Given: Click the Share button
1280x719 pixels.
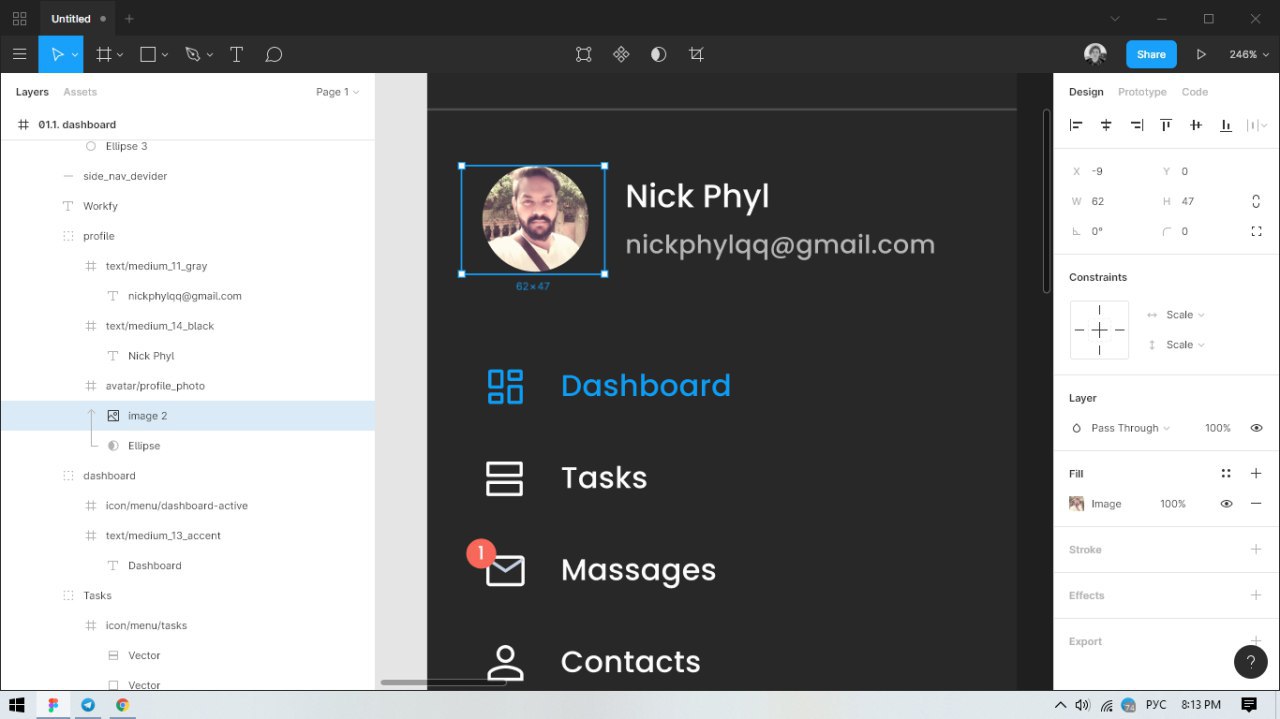Looking at the screenshot, I should [1151, 55].
